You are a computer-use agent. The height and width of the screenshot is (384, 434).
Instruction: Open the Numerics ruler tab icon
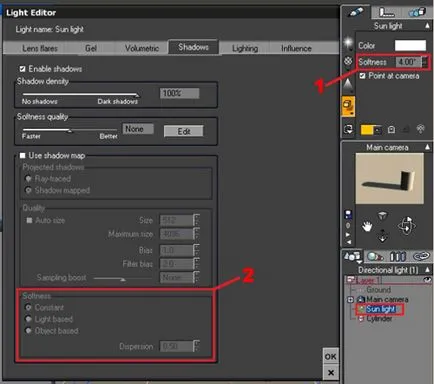pos(387,13)
